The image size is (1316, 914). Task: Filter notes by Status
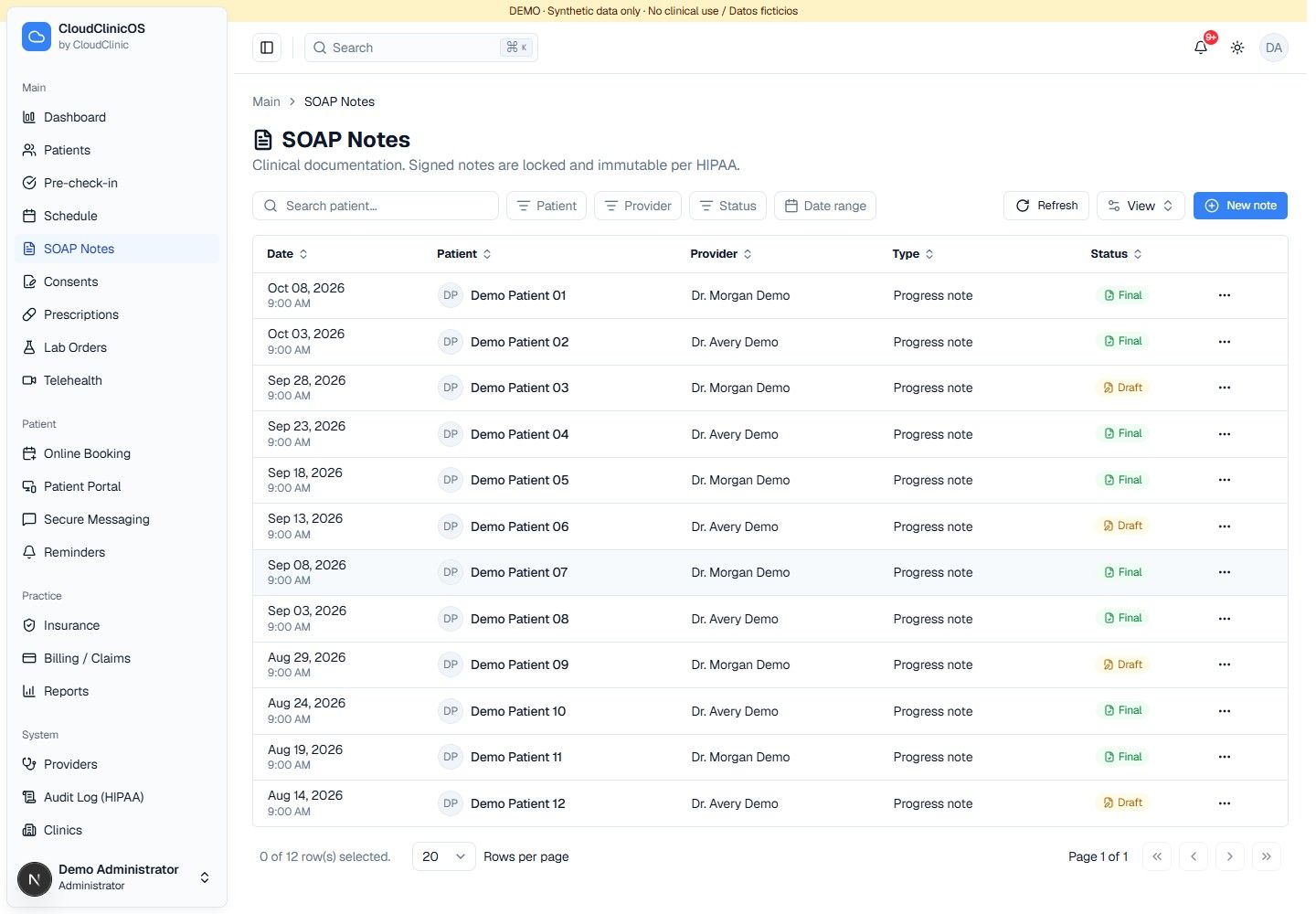pos(727,206)
